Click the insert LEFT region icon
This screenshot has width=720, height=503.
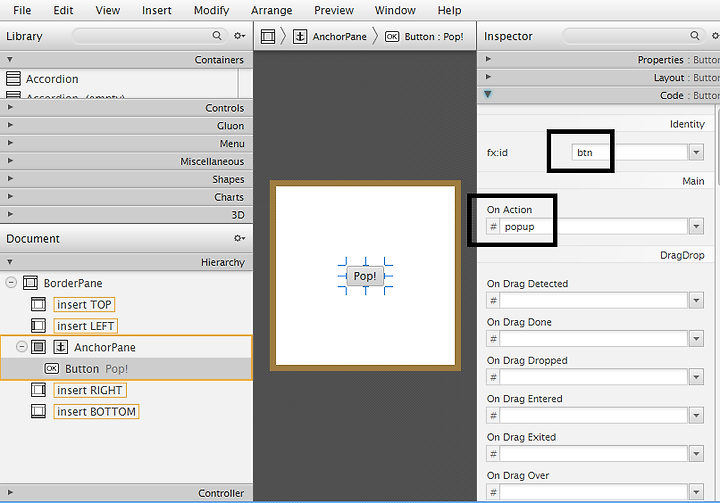[39, 326]
